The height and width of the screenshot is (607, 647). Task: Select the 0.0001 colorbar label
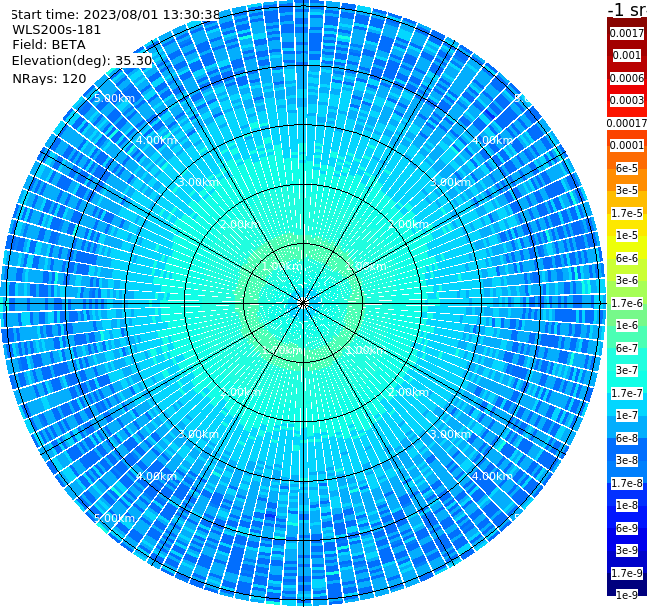click(627, 145)
